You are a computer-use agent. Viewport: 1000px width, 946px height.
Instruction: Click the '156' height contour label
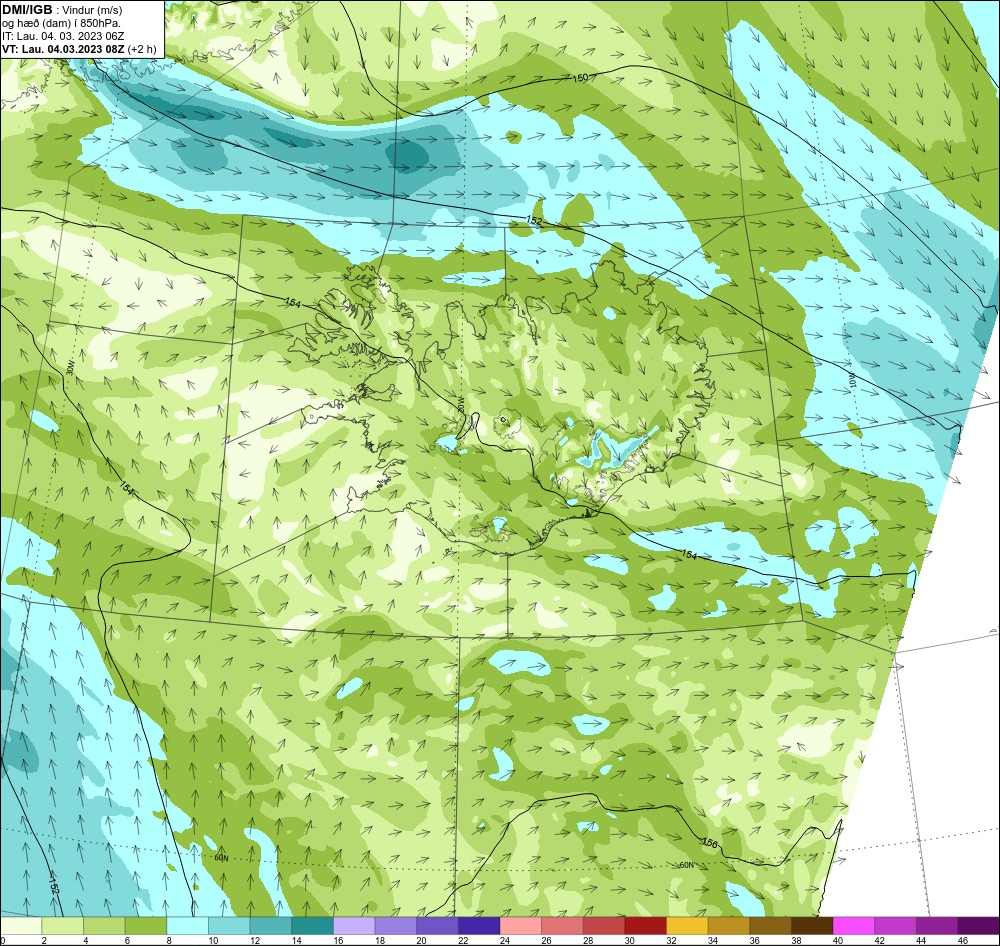[x=710, y=843]
